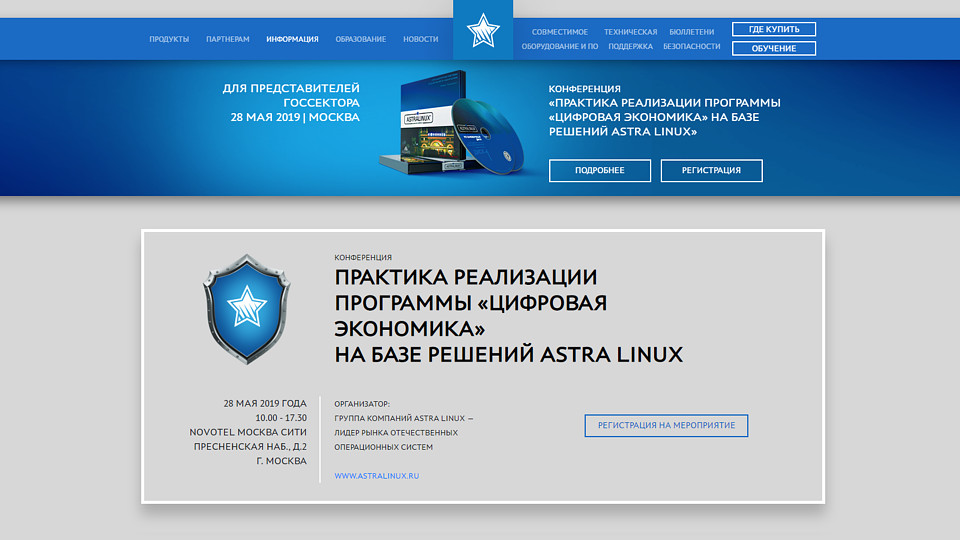
Task: Select the Информация navigation item
Action: 292,39
